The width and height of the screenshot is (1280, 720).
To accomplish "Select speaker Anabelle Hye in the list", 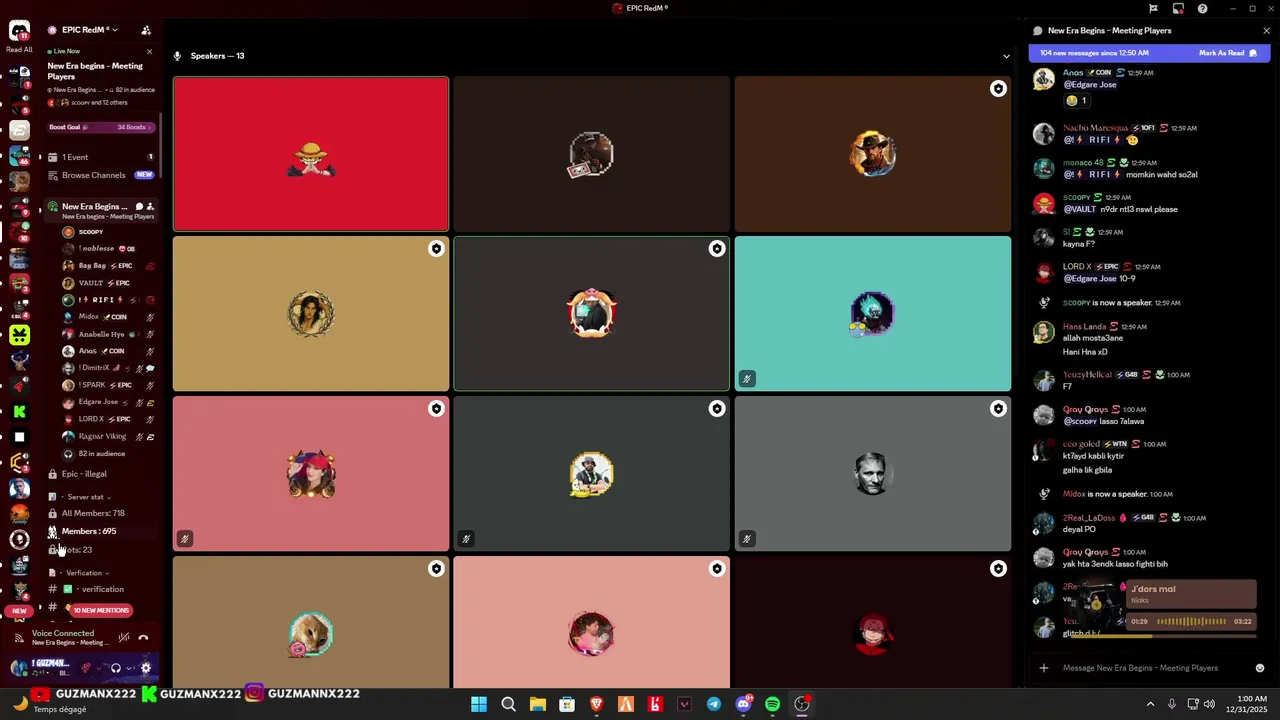I will [108, 334].
